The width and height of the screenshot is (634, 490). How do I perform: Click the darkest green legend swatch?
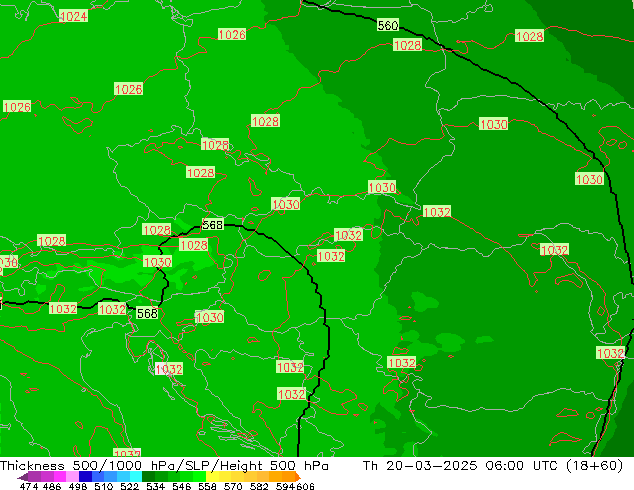pos(148,476)
